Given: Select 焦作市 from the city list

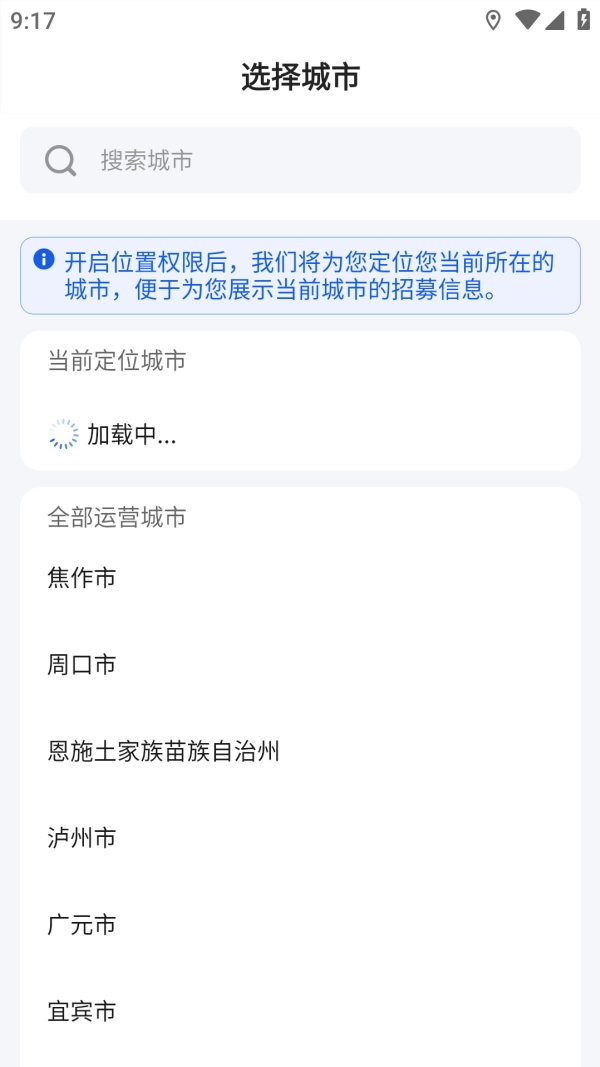Looking at the screenshot, I should point(82,577).
